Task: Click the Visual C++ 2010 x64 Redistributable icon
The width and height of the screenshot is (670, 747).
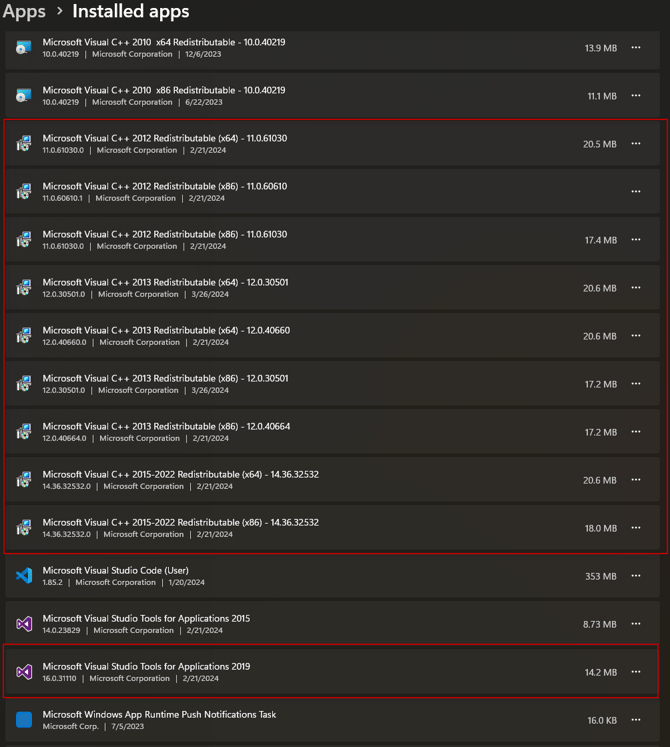Action: pos(24,48)
